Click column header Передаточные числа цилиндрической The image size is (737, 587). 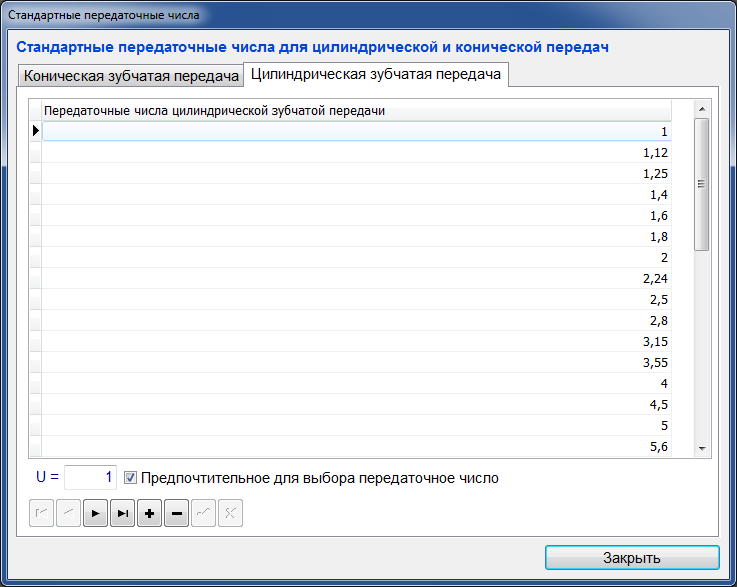(356, 111)
